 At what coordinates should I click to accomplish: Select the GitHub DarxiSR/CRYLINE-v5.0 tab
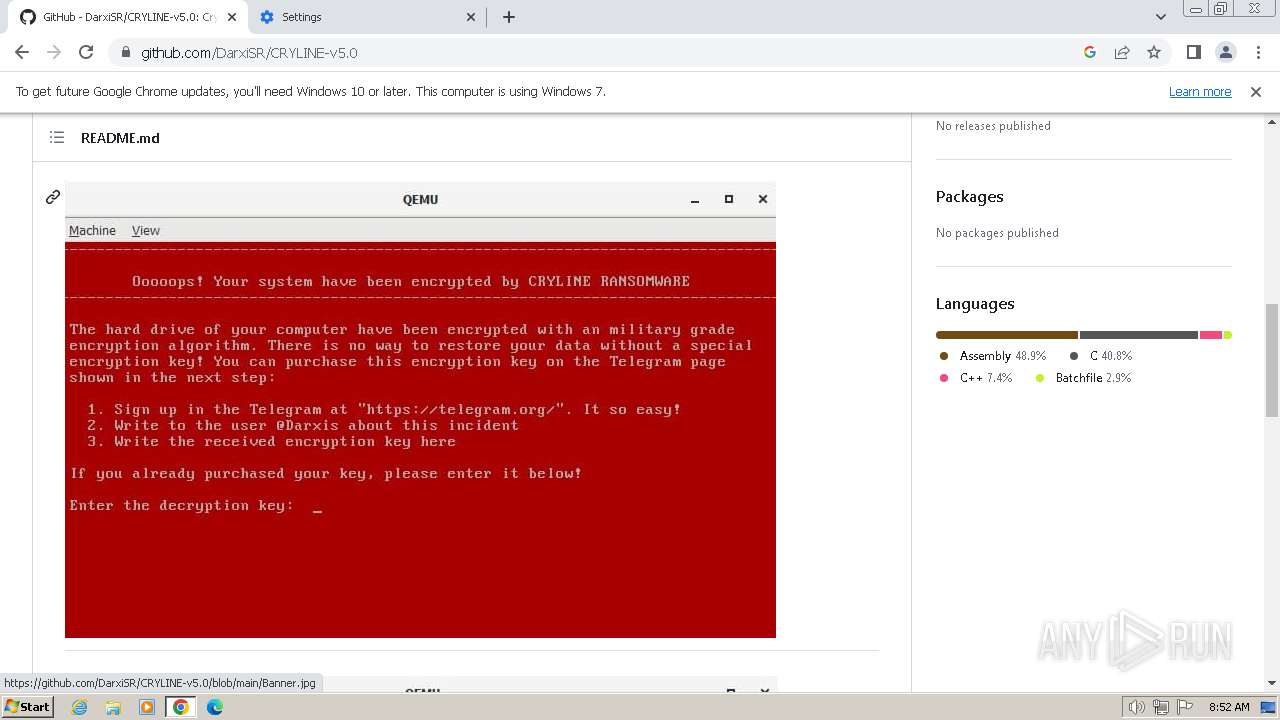point(126,17)
